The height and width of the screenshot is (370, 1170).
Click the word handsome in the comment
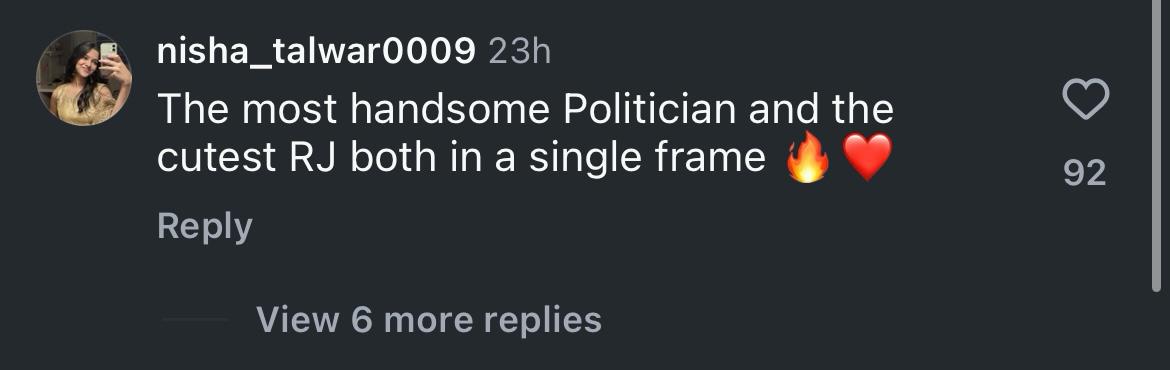451,110
